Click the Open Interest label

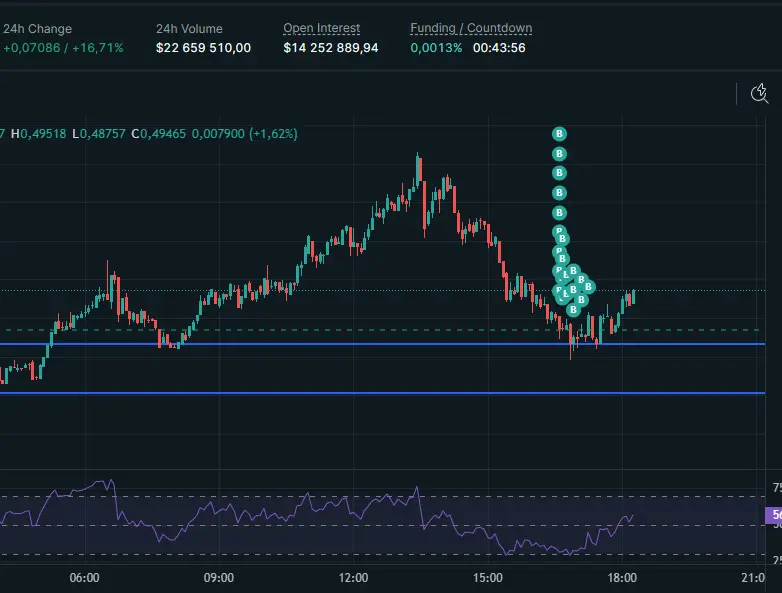pyautogui.click(x=322, y=28)
